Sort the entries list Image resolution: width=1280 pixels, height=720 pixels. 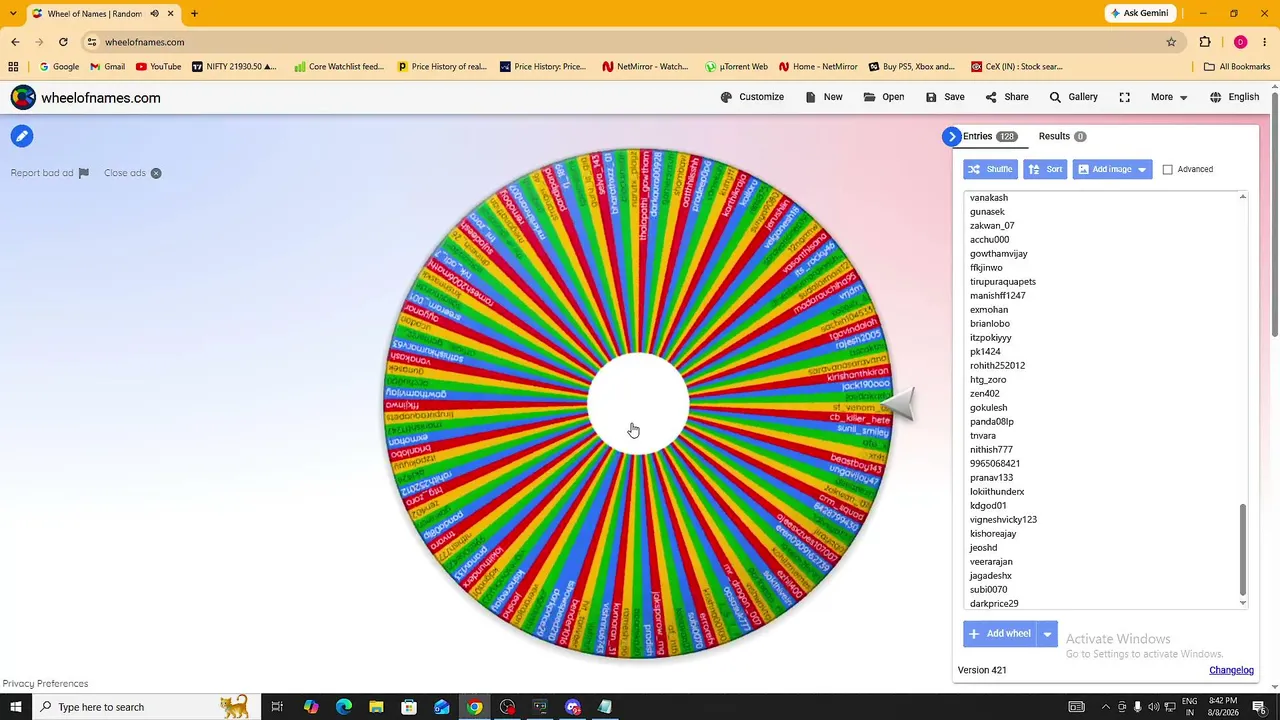pyautogui.click(x=1045, y=169)
